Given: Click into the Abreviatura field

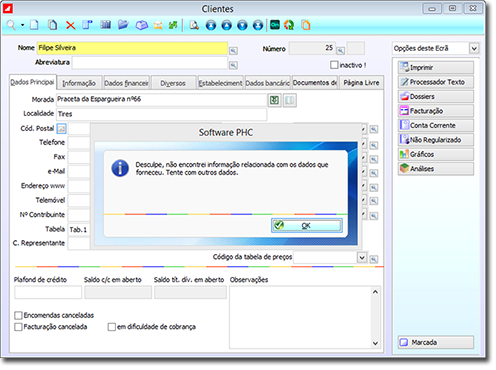Looking at the screenshot, I should point(150,63).
